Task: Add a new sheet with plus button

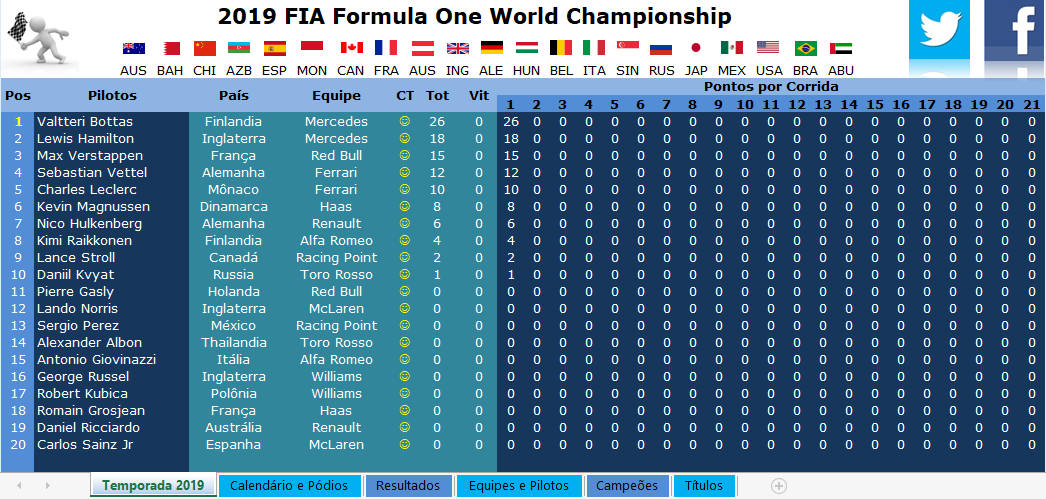Action: click(779, 486)
